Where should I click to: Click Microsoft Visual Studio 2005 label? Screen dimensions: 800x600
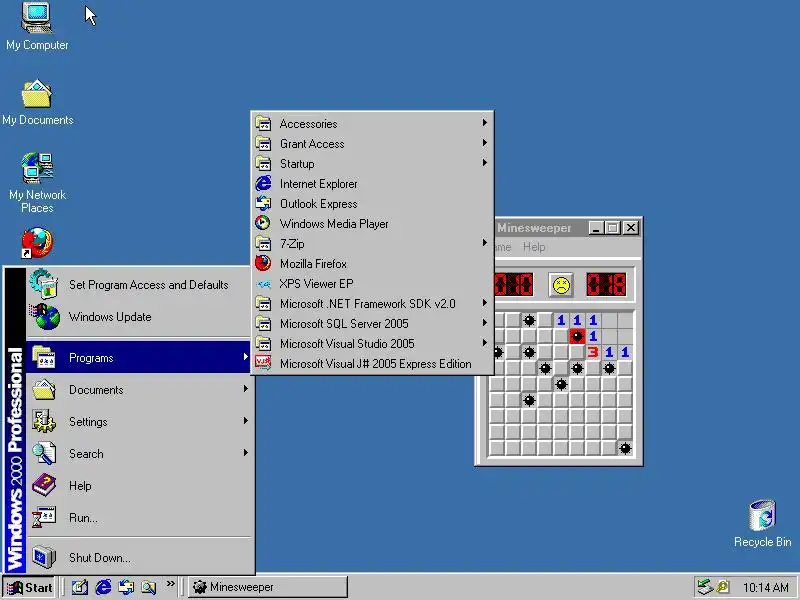[347, 344]
